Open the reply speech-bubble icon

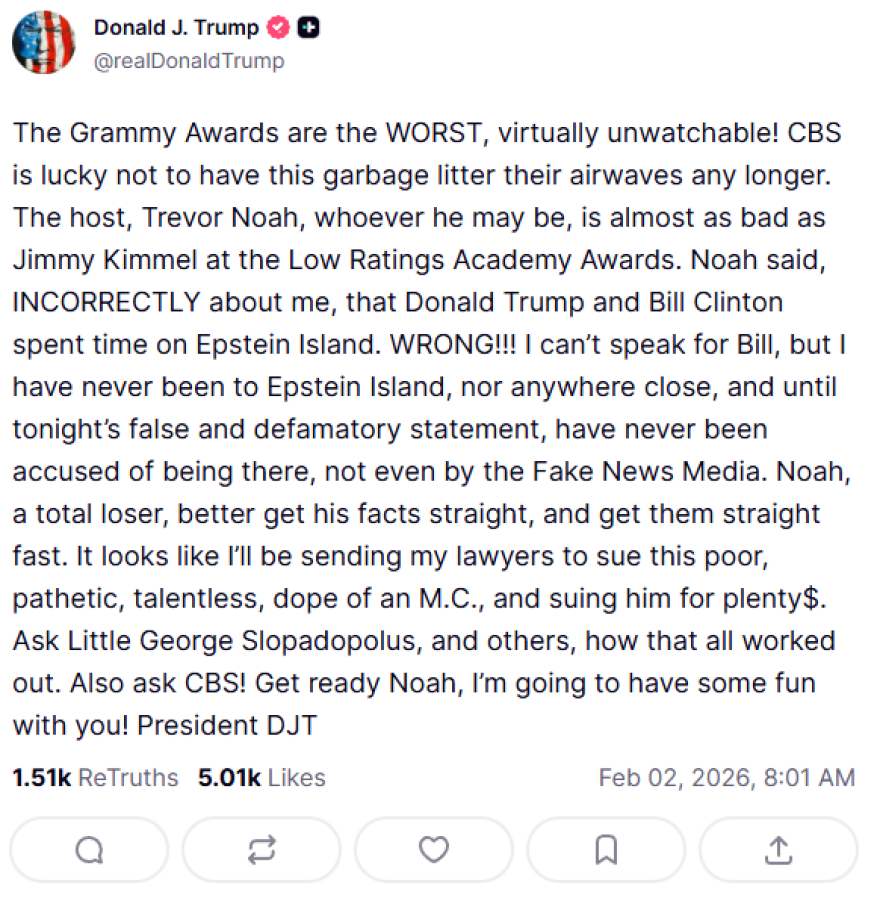[x=89, y=850]
